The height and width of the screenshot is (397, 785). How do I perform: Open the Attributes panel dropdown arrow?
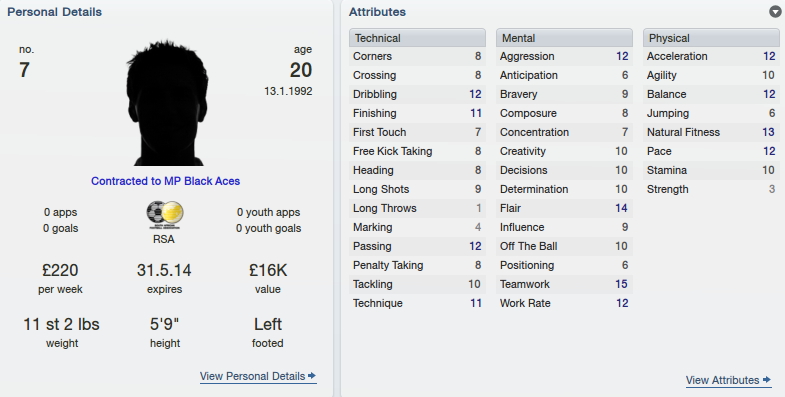coord(775,12)
